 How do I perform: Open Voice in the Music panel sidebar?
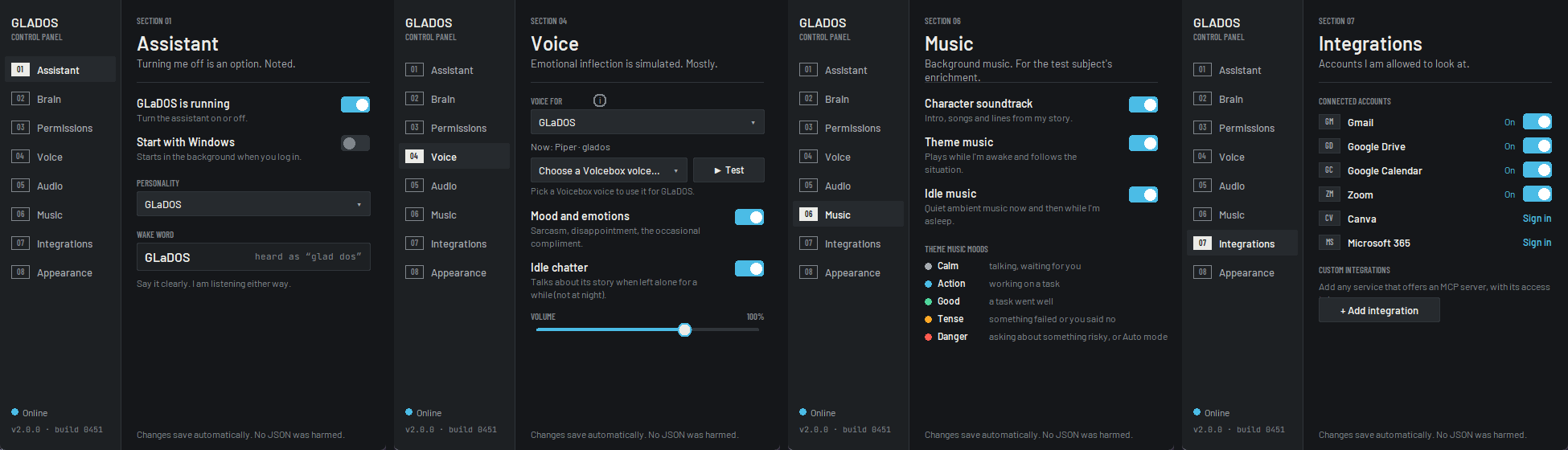pyautogui.click(x=848, y=157)
